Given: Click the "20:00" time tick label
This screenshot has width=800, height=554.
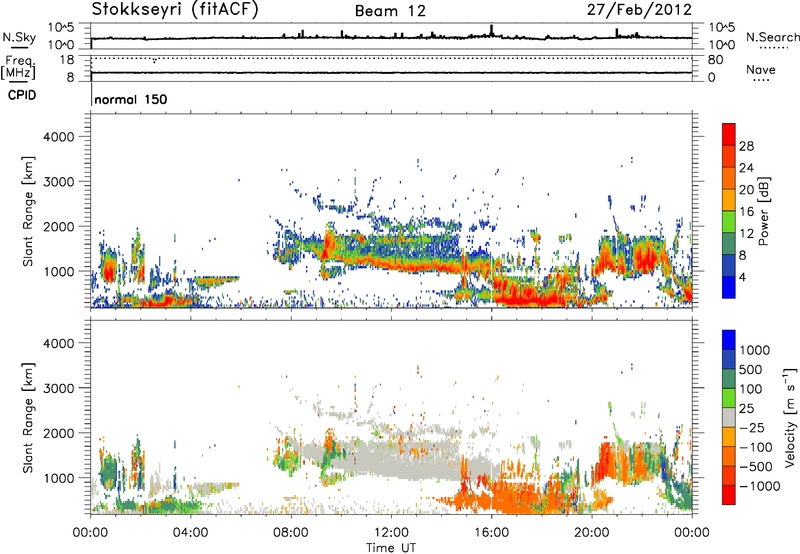Looking at the screenshot, I should tap(591, 533).
